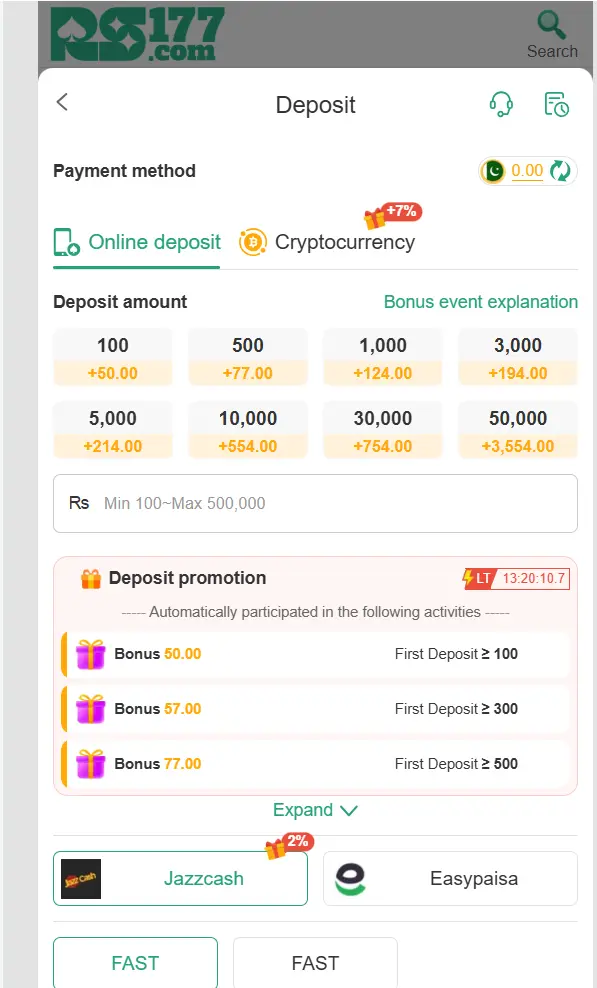The image size is (597, 988).
Task: Select the 100 deposit amount
Action: pyautogui.click(x=112, y=356)
